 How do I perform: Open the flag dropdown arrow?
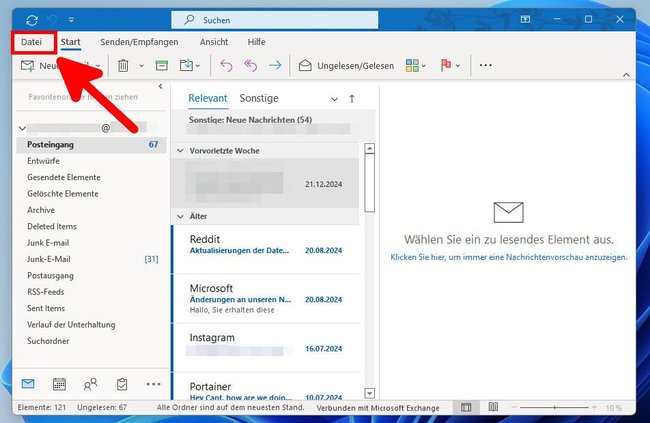click(x=458, y=66)
